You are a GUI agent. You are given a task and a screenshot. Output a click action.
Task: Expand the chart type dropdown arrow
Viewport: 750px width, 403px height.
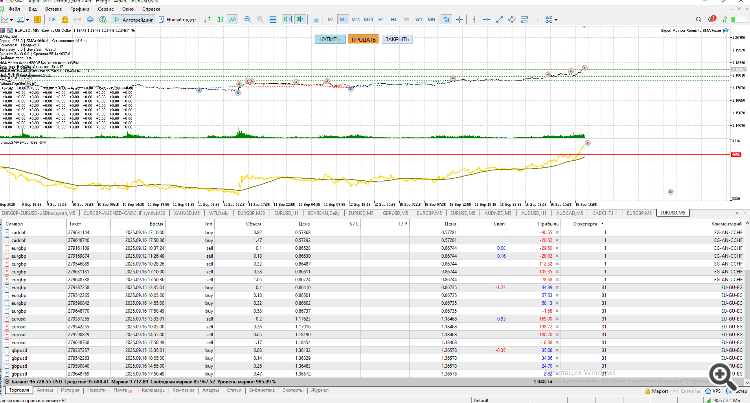[11, 20]
